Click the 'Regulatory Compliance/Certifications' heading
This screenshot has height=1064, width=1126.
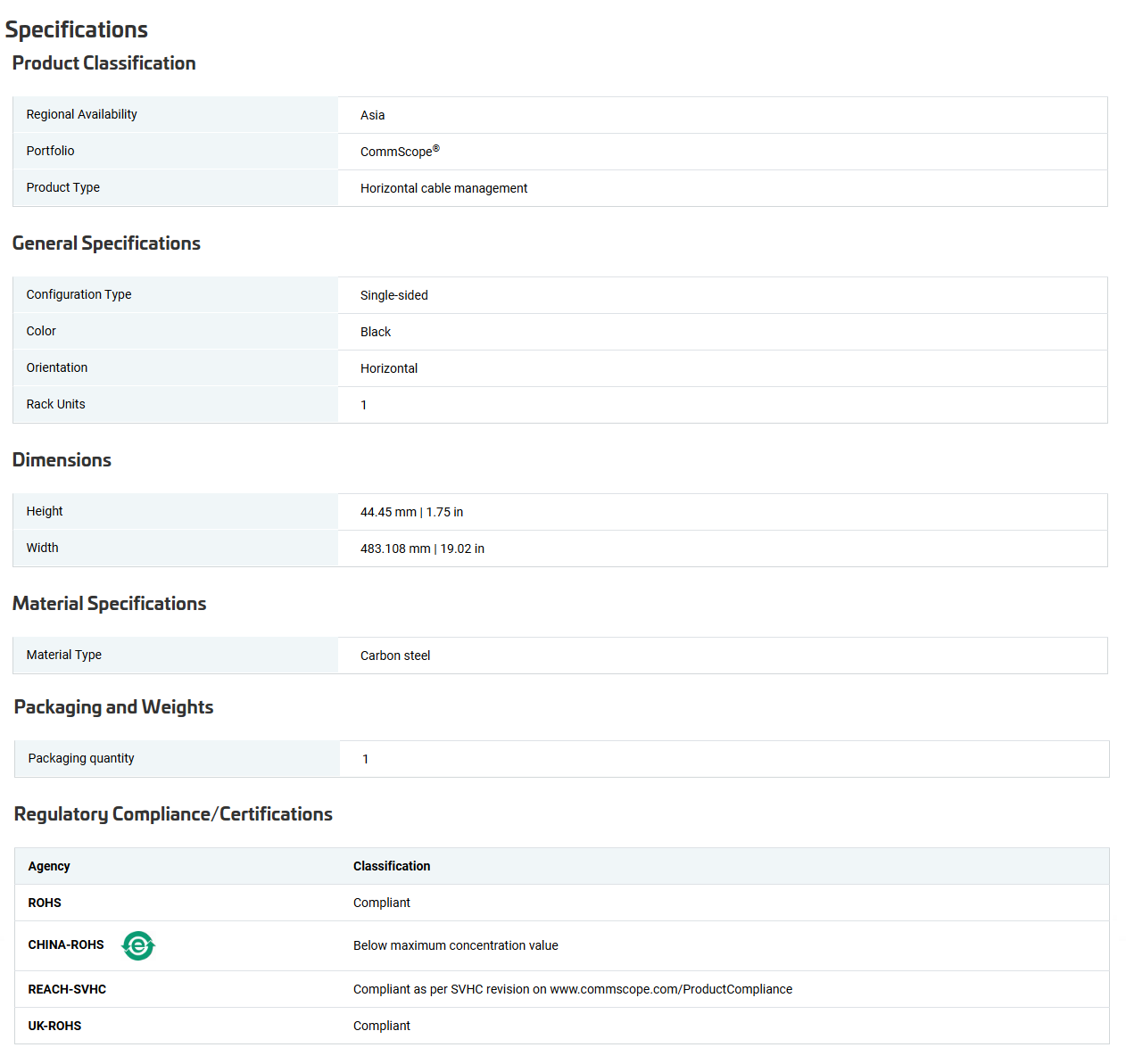(173, 814)
